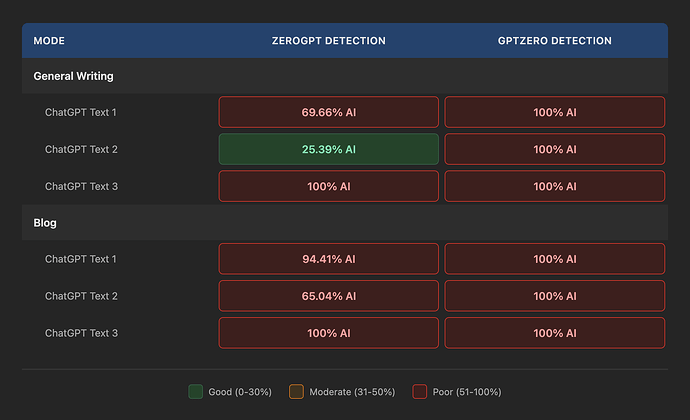Click the 94.41% AI result cell

point(329,259)
